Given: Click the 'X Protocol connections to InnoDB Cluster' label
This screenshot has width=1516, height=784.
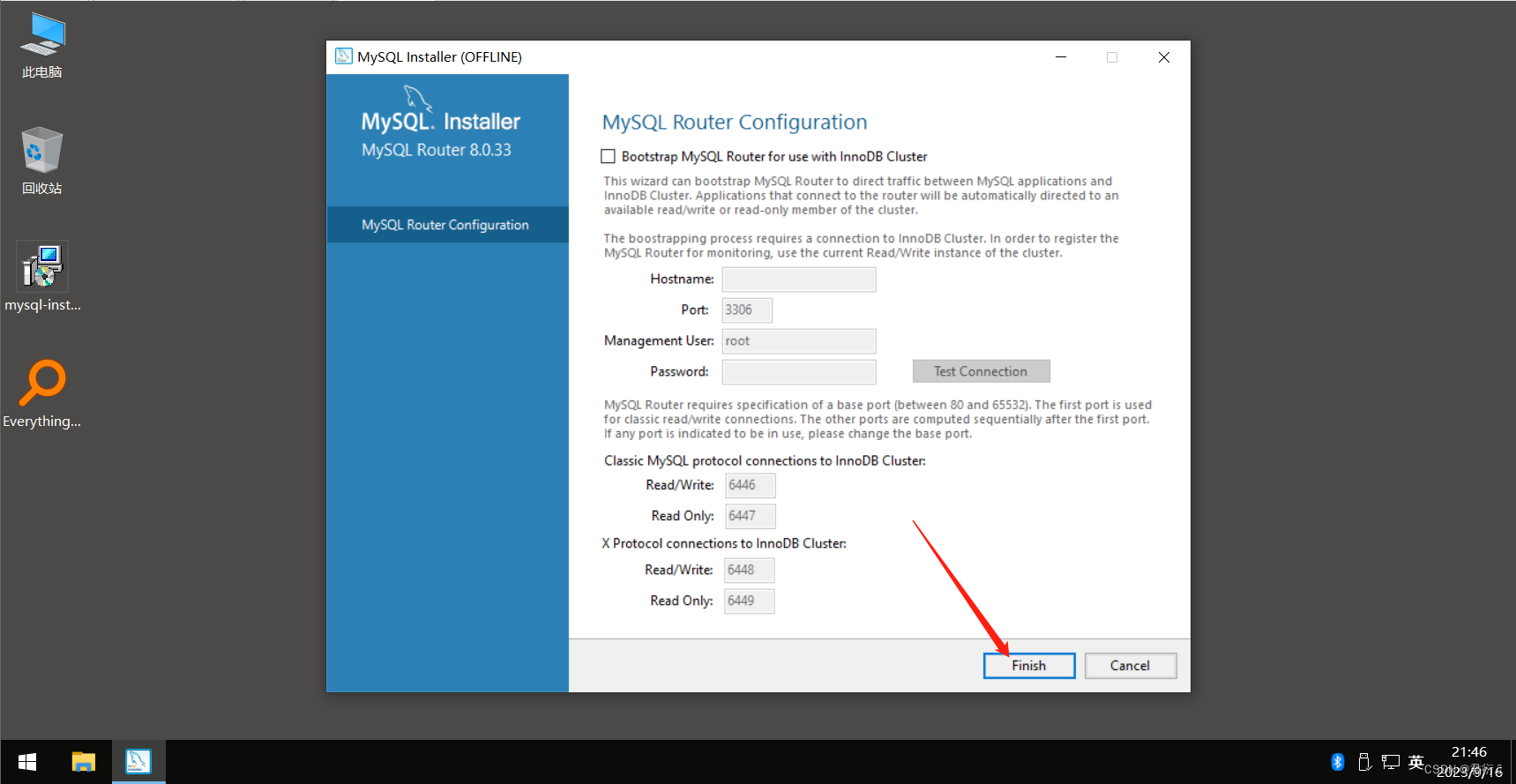Looking at the screenshot, I should click(x=724, y=543).
